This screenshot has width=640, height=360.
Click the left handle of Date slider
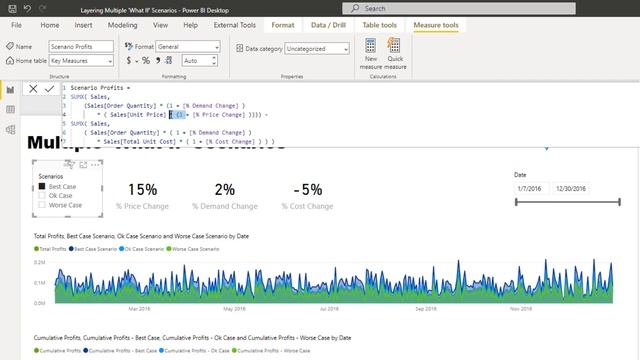(516, 202)
